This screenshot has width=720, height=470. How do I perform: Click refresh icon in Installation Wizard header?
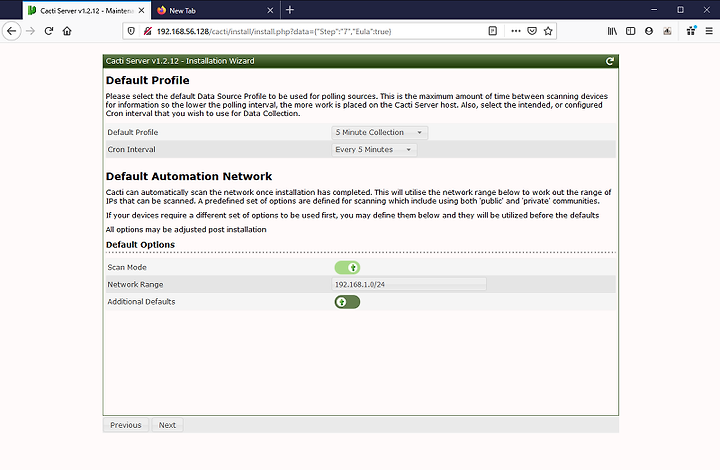(610, 61)
